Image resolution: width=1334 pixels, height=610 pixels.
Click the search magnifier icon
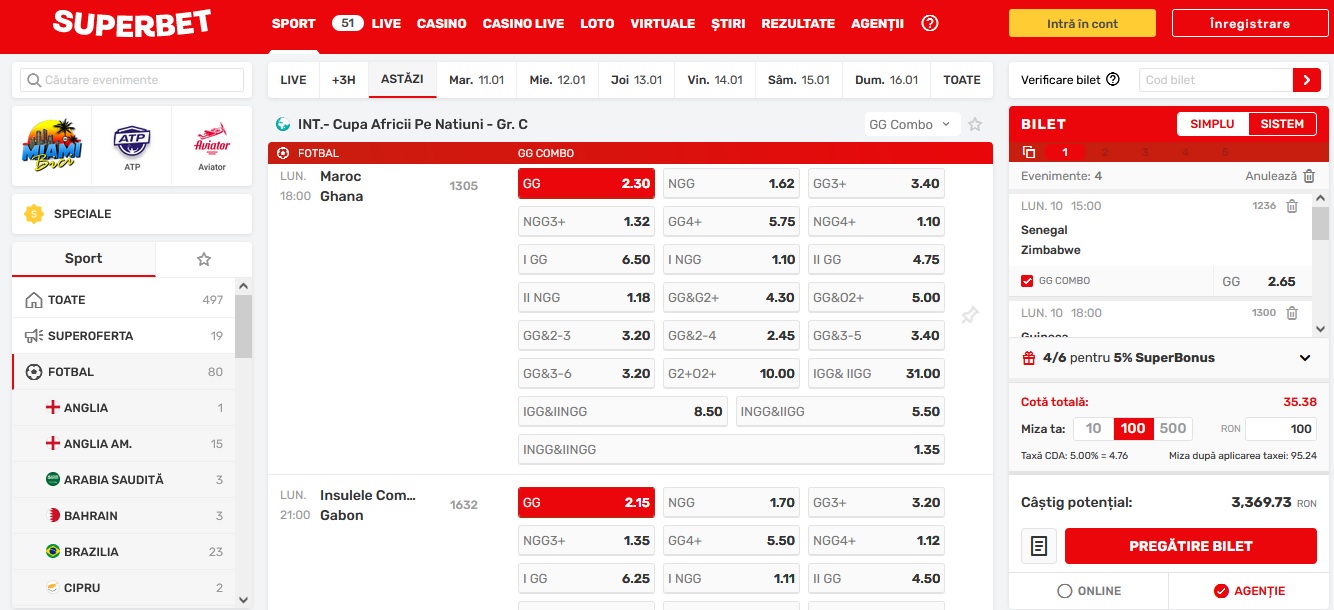pos(33,80)
